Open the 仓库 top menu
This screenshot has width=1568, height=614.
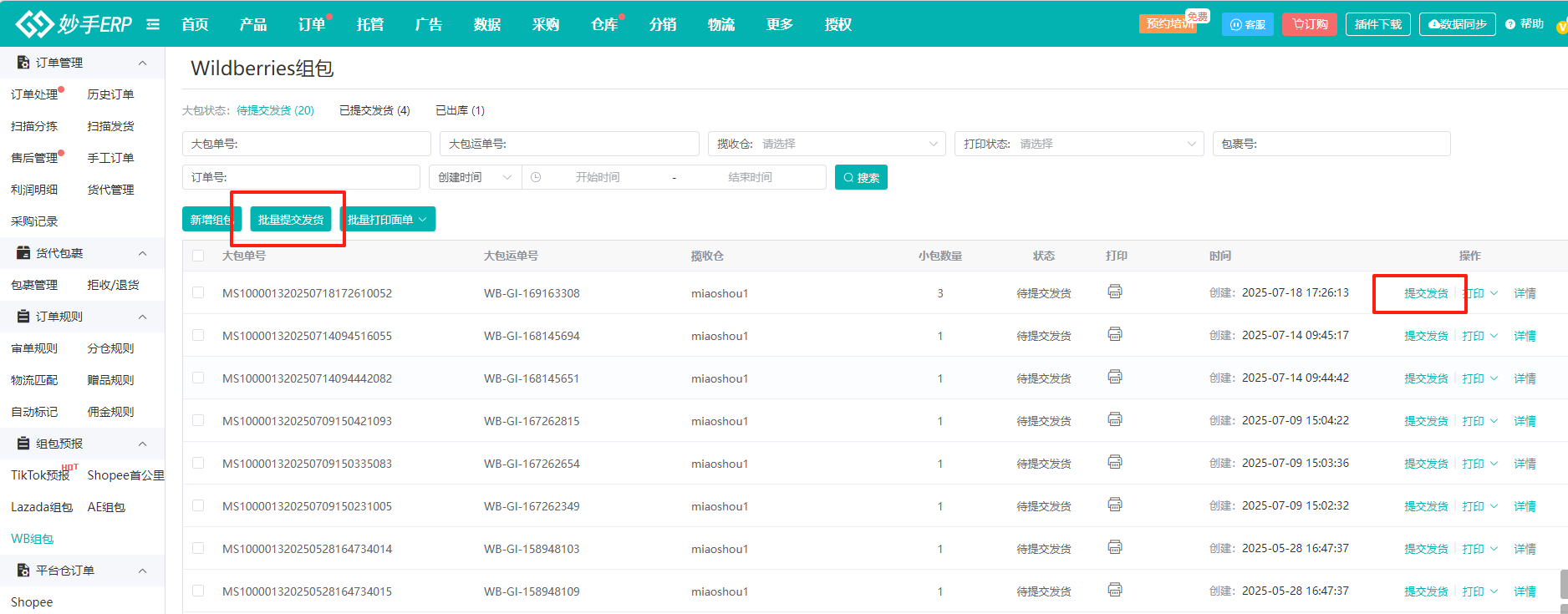pyautogui.click(x=603, y=24)
